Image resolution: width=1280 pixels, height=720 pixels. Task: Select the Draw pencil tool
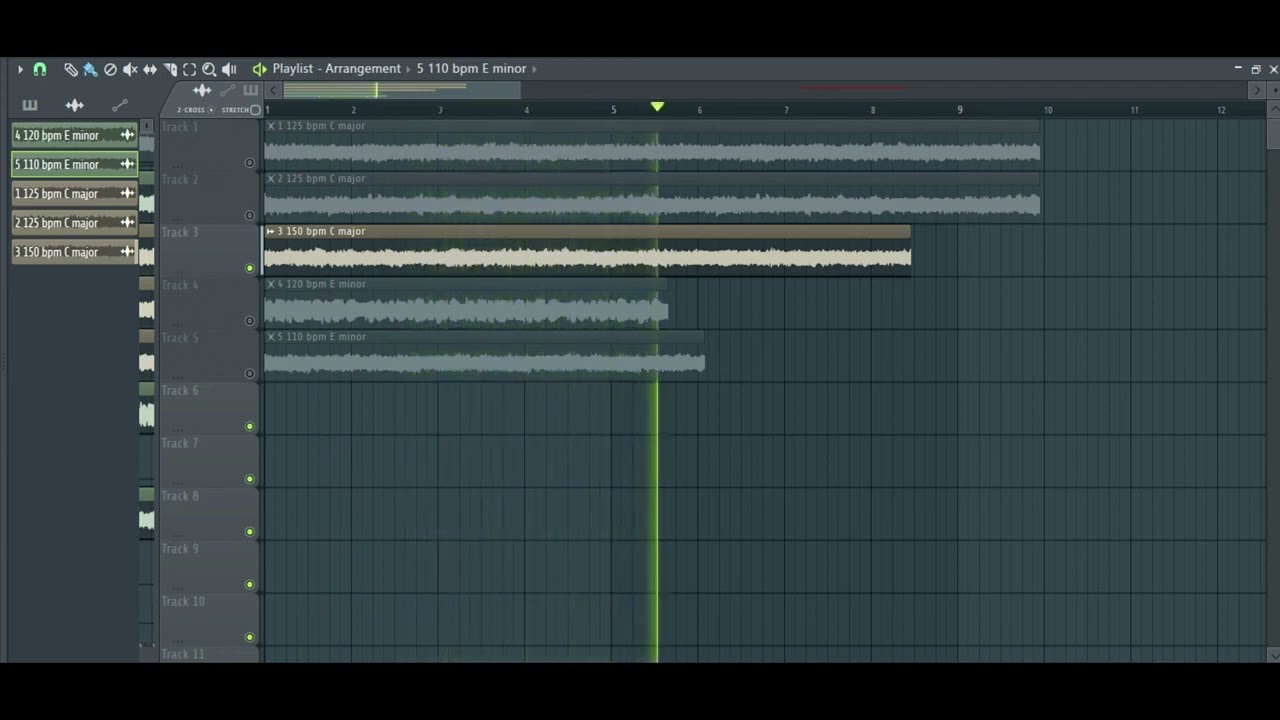[70, 69]
